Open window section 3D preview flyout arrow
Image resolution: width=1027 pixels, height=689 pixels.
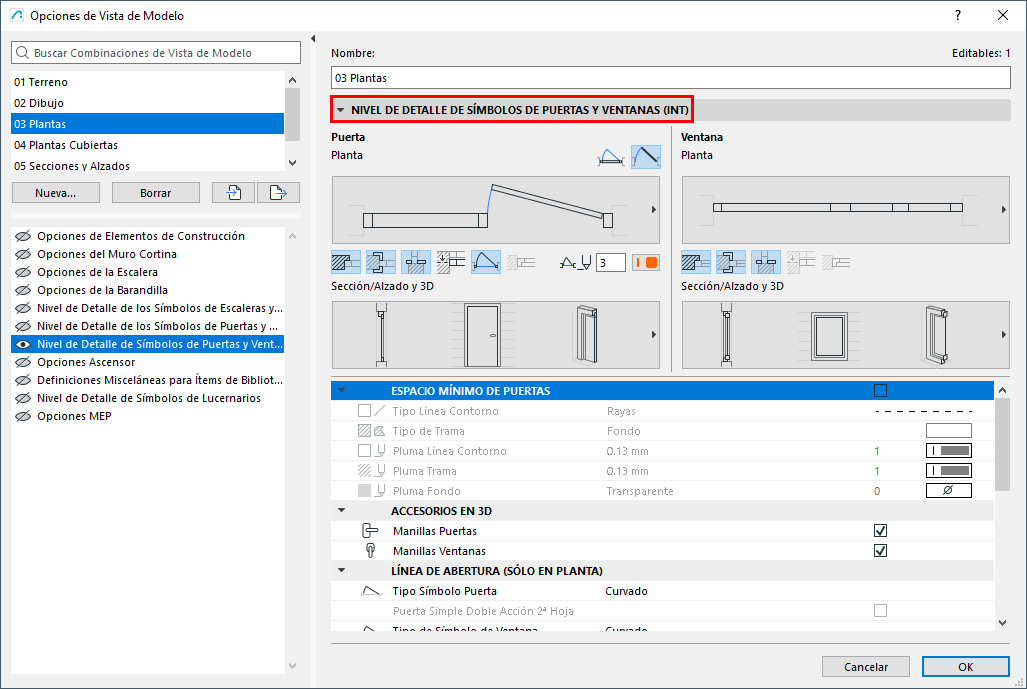(1003, 335)
